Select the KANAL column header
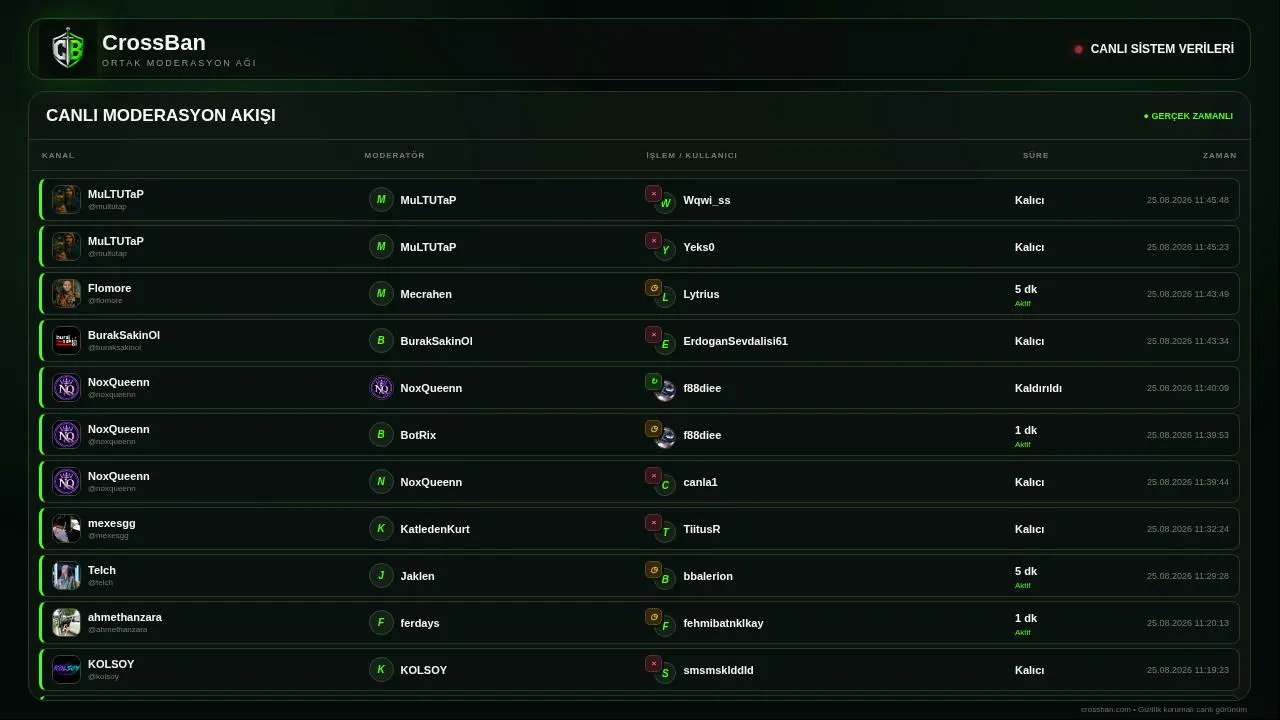 [x=58, y=155]
